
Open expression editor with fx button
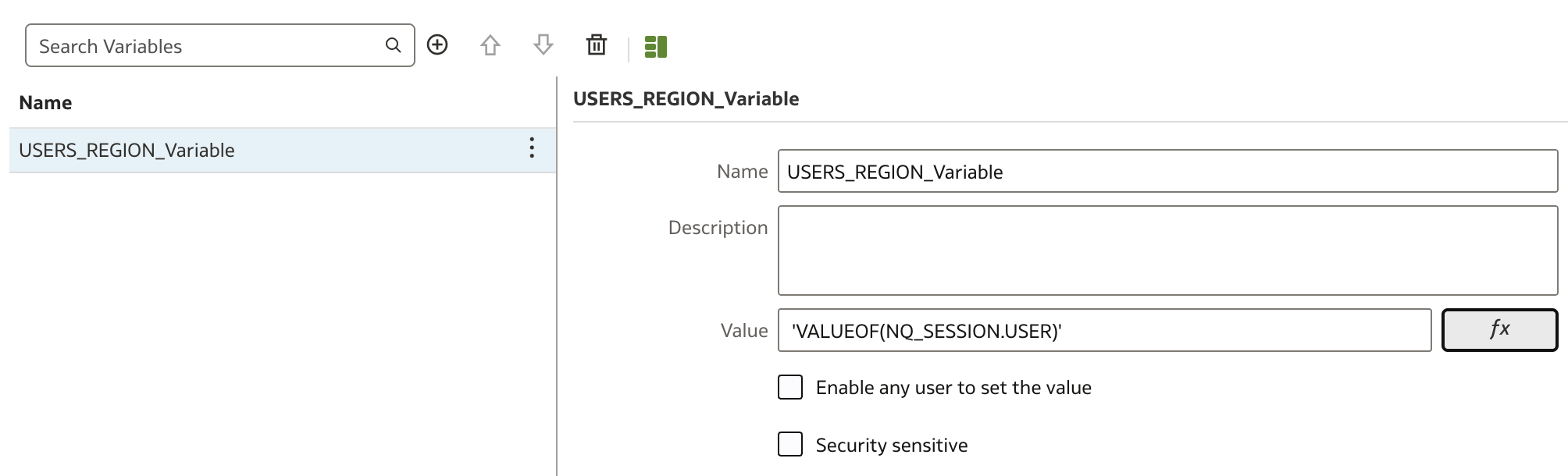(1499, 330)
